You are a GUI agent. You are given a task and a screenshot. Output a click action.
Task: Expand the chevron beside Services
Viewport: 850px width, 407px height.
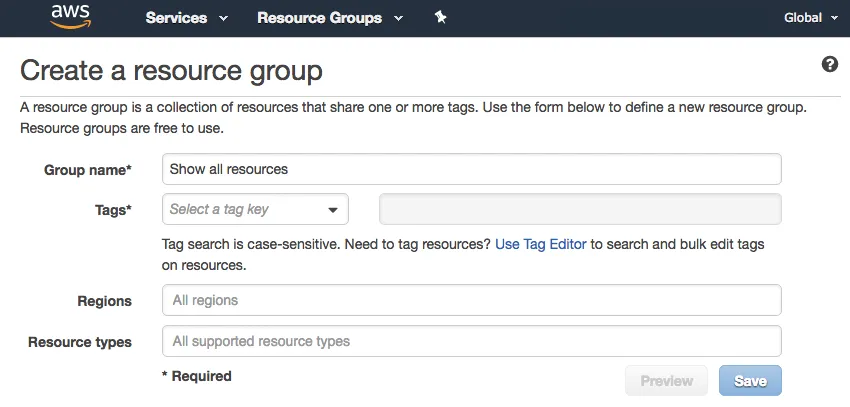[x=223, y=19]
